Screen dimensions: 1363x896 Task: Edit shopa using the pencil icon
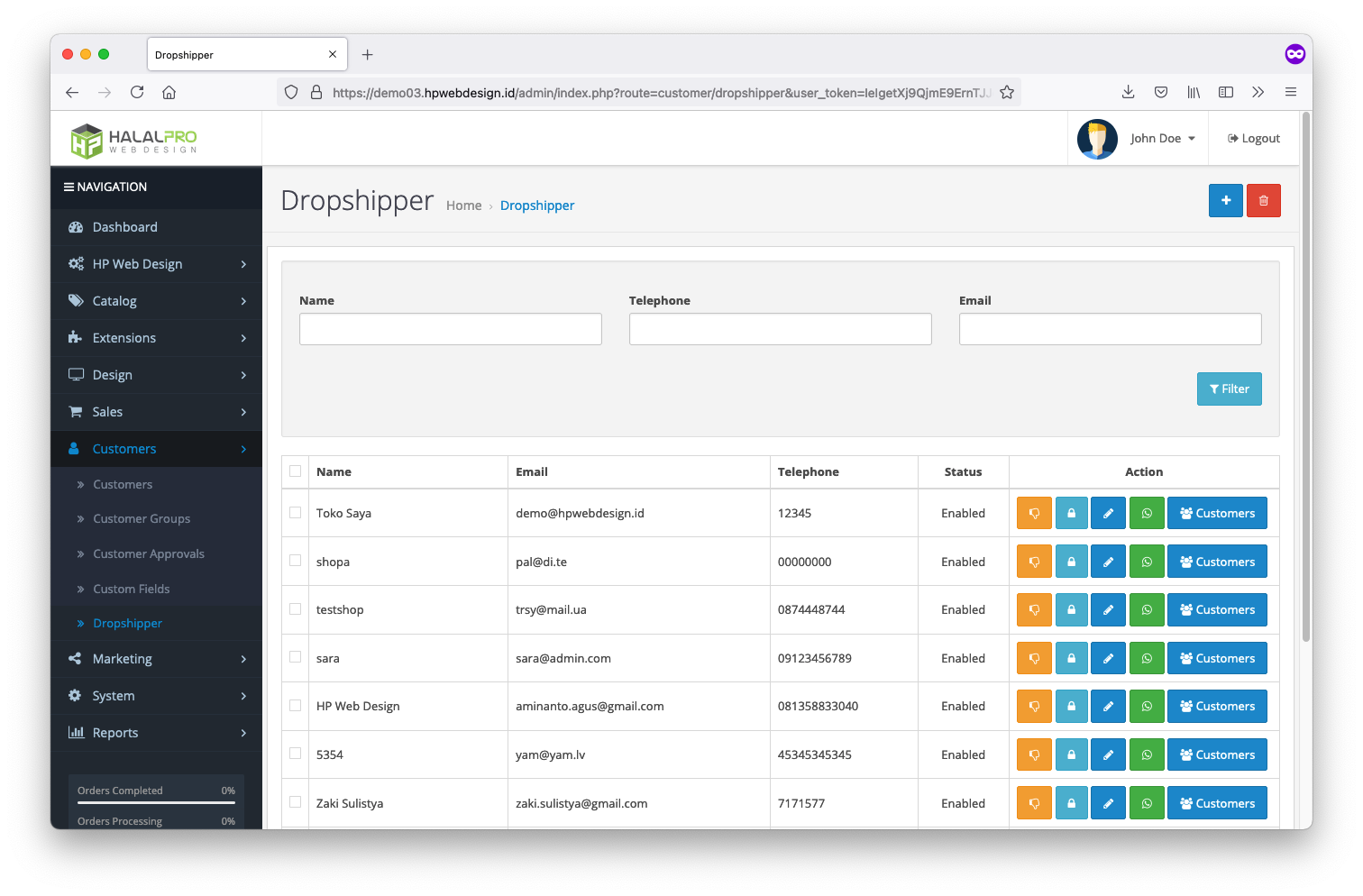click(x=1108, y=562)
